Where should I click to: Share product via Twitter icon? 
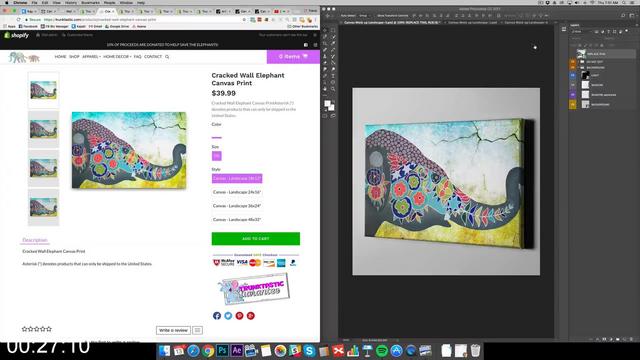pyautogui.click(x=228, y=316)
